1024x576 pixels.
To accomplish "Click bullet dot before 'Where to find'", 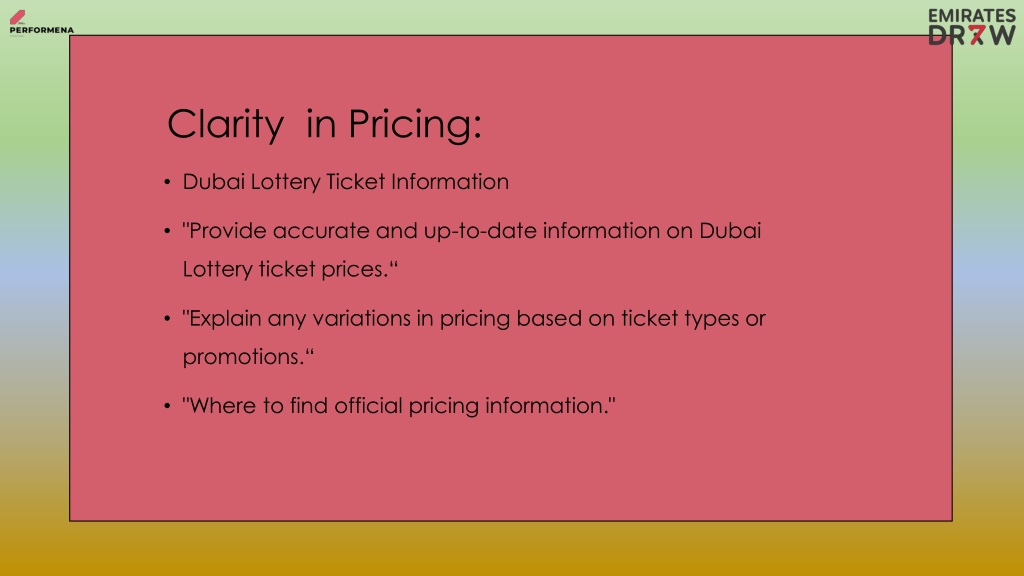I will (167, 406).
